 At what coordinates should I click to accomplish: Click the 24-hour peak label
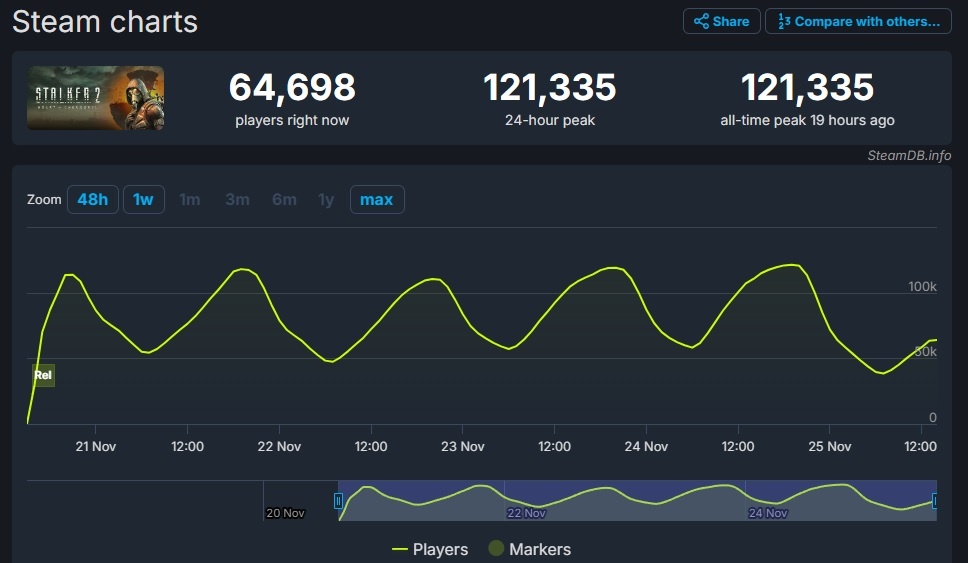point(550,120)
